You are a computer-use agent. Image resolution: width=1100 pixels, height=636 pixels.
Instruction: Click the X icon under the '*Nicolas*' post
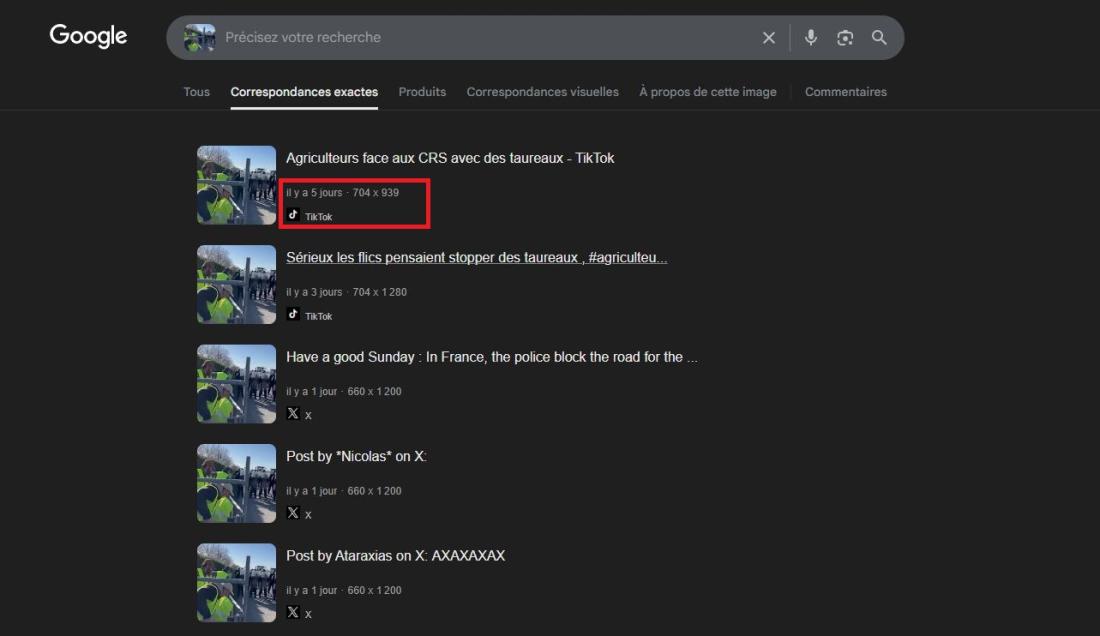coord(293,513)
